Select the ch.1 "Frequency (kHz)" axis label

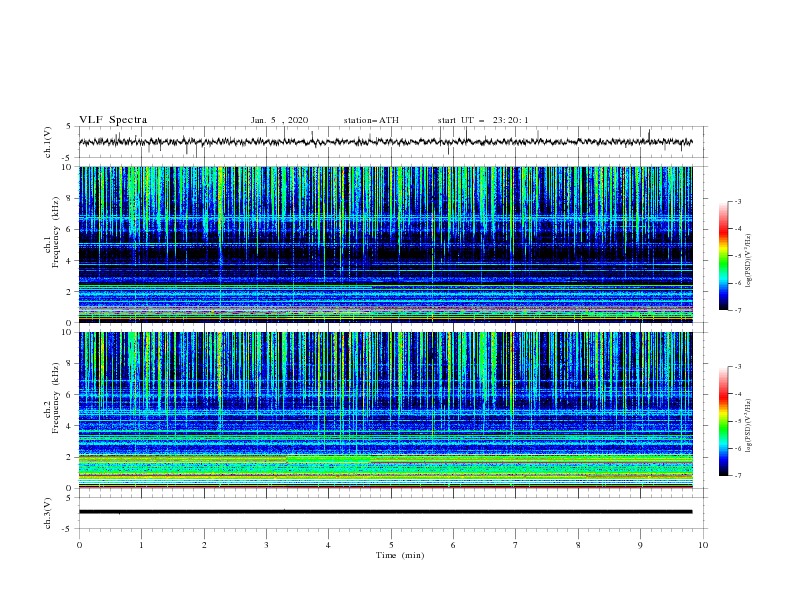(x=56, y=233)
